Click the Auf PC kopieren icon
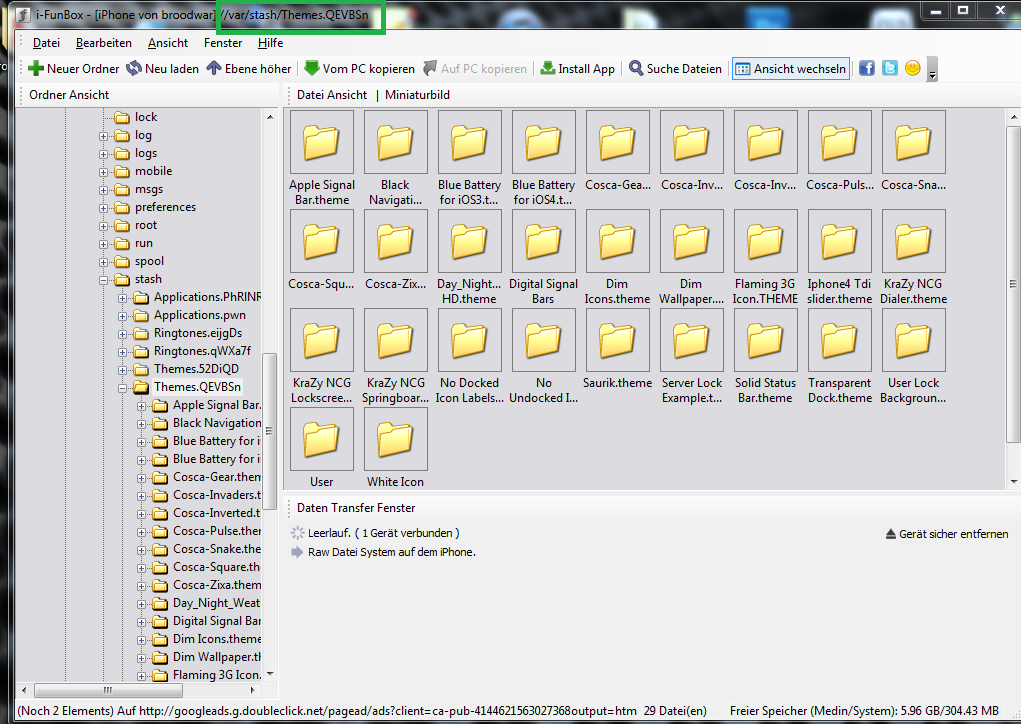 (430, 68)
